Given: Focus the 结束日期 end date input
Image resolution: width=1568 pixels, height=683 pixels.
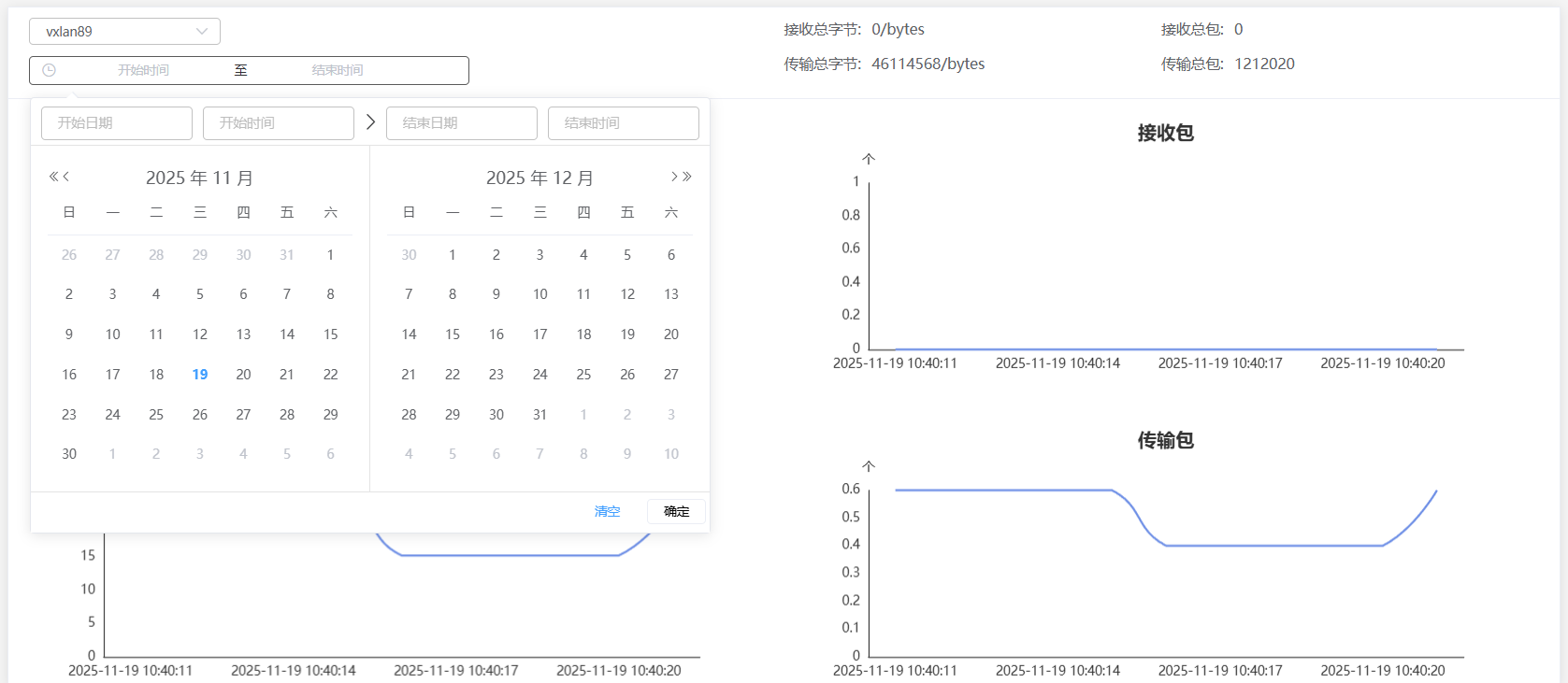Looking at the screenshot, I should pyautogui.click(x=462, y=122).
